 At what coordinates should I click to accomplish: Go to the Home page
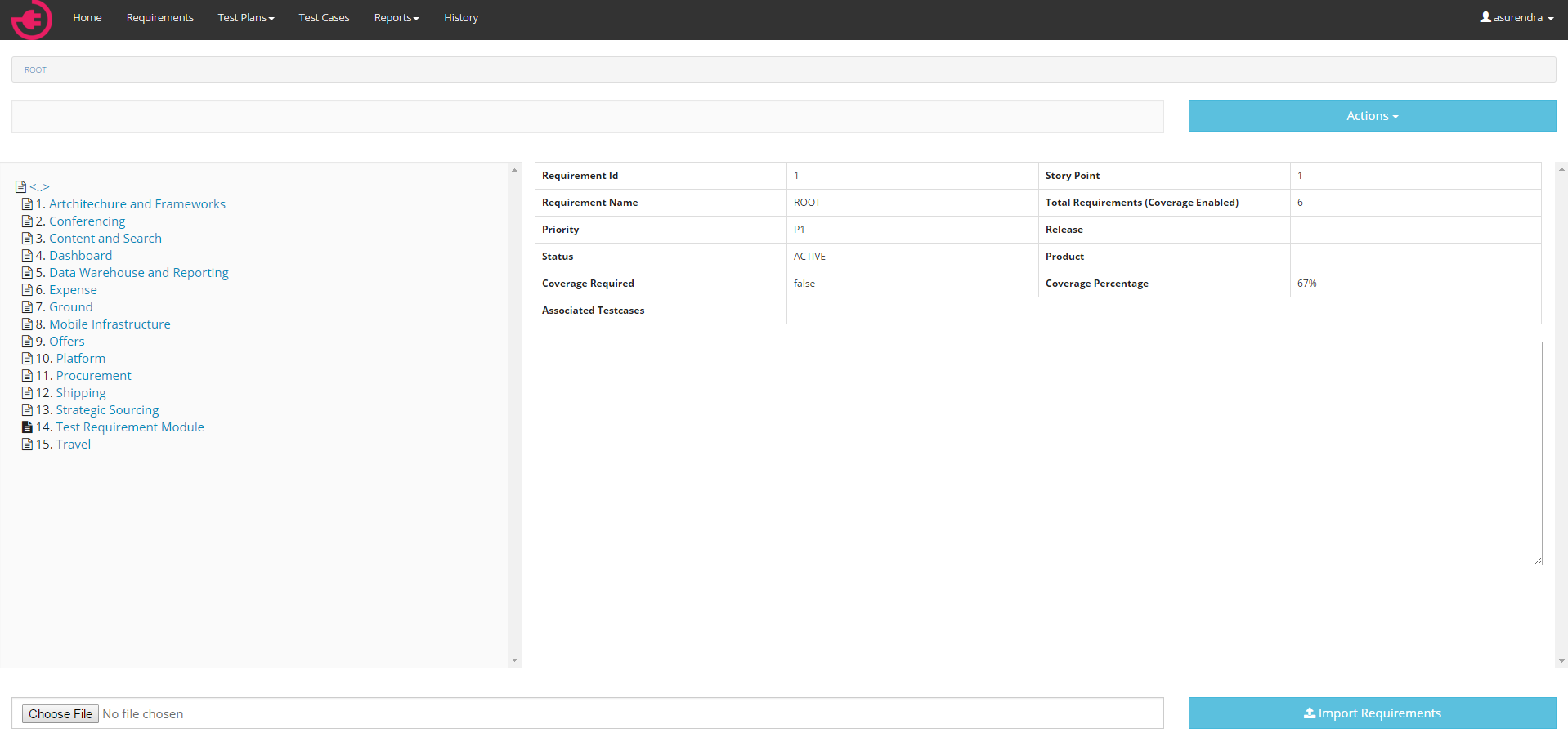point(87,18)
